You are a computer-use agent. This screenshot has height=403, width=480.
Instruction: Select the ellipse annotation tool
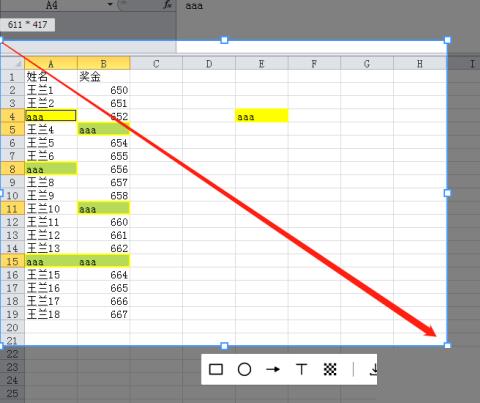point(244,369)
